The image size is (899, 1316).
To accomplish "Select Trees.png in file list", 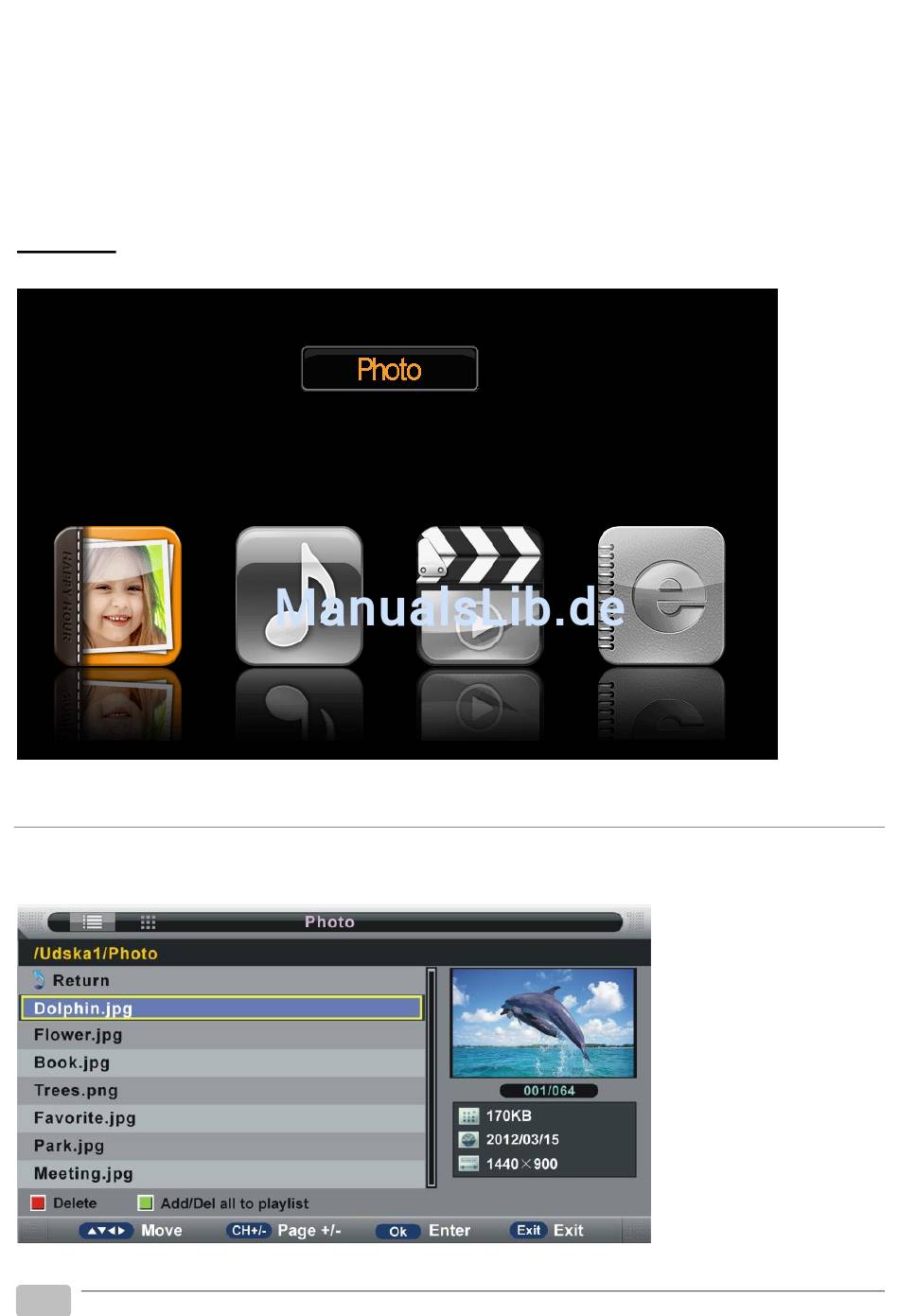I will coord(220,1090).
